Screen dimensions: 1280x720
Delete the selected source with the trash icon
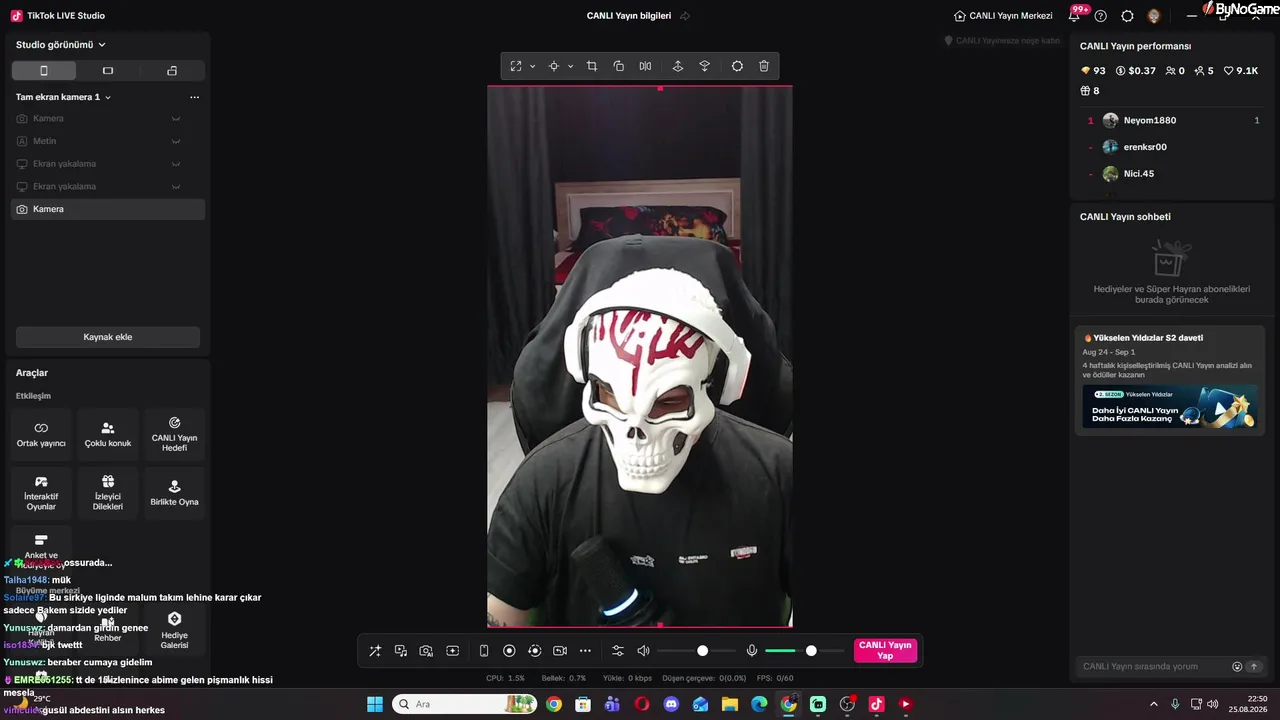click(764, 66)
